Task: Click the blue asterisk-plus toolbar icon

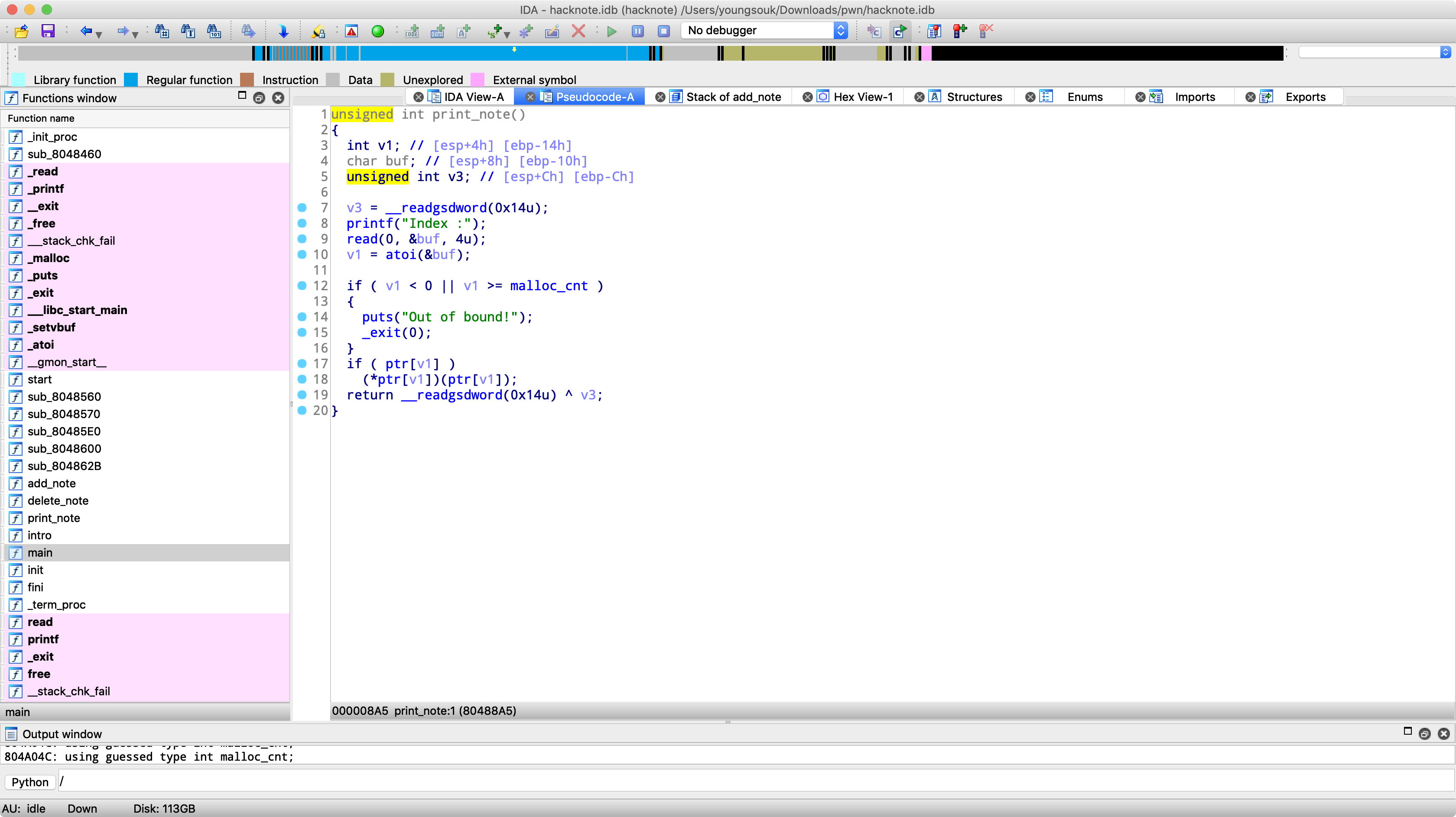Action: tap(526, 31)
